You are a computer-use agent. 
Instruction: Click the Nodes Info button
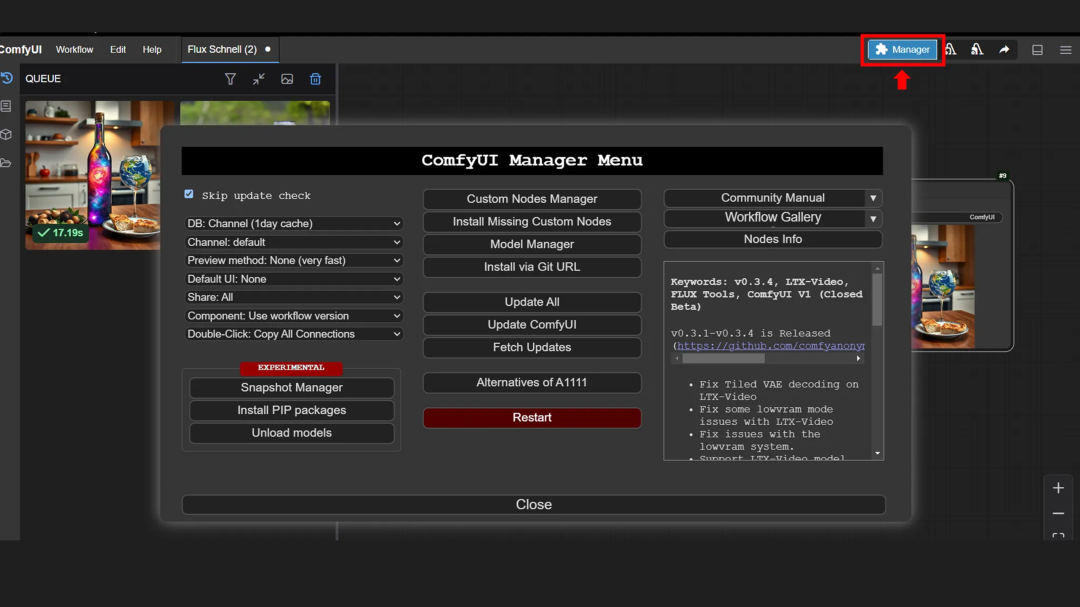pos(773,239)
